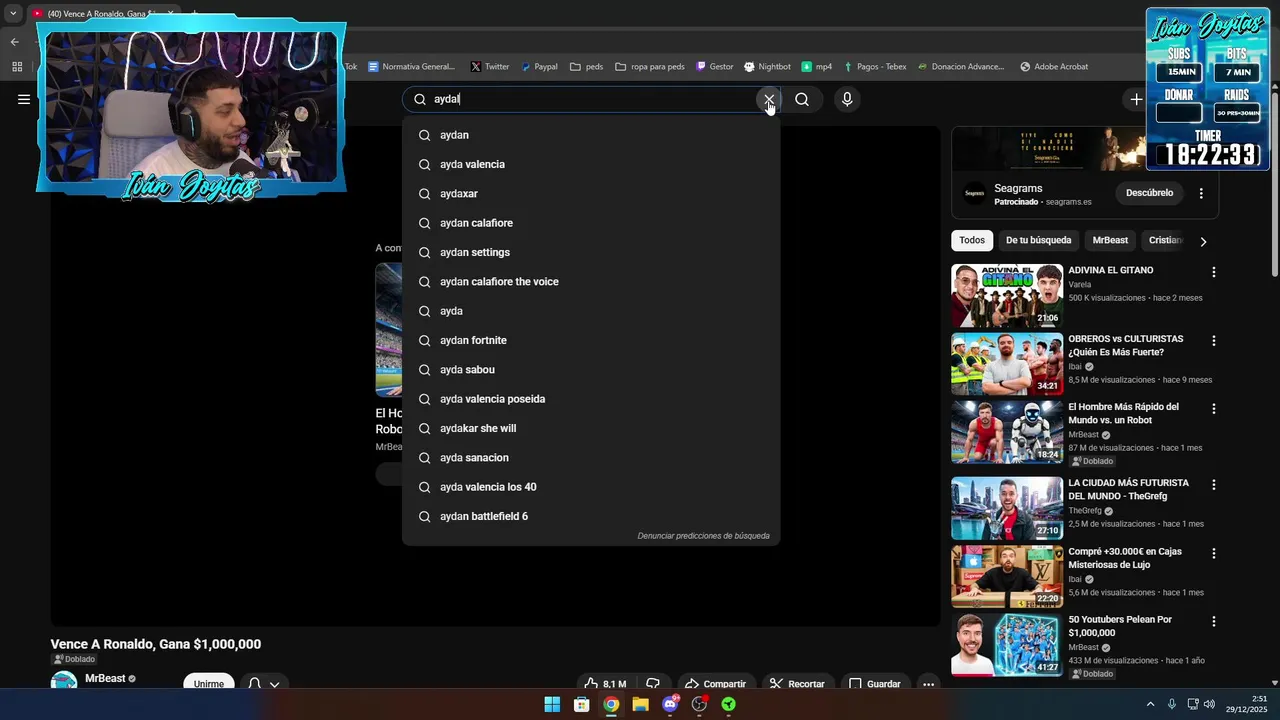1280x720 pixels.
Task: Open the browser tab search dropdown
Action: 12,14
